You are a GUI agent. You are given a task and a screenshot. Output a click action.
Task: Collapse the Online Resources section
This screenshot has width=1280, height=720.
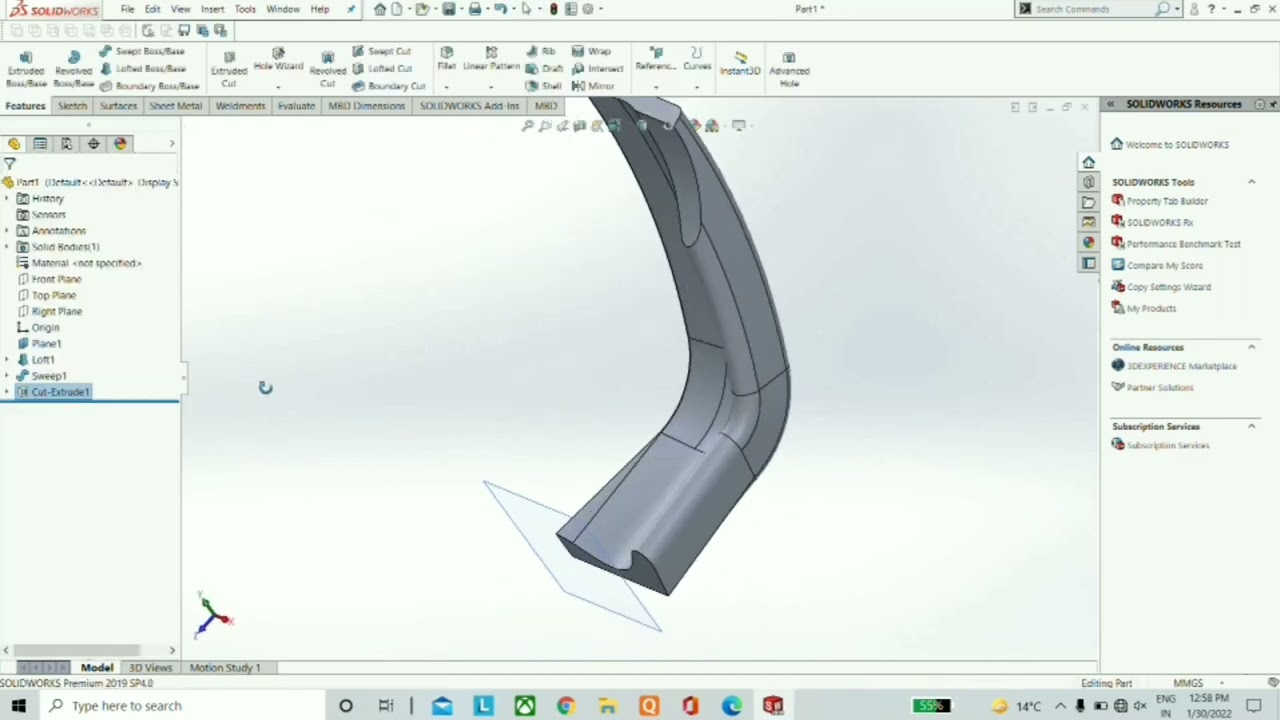[x=1251, y=347]
